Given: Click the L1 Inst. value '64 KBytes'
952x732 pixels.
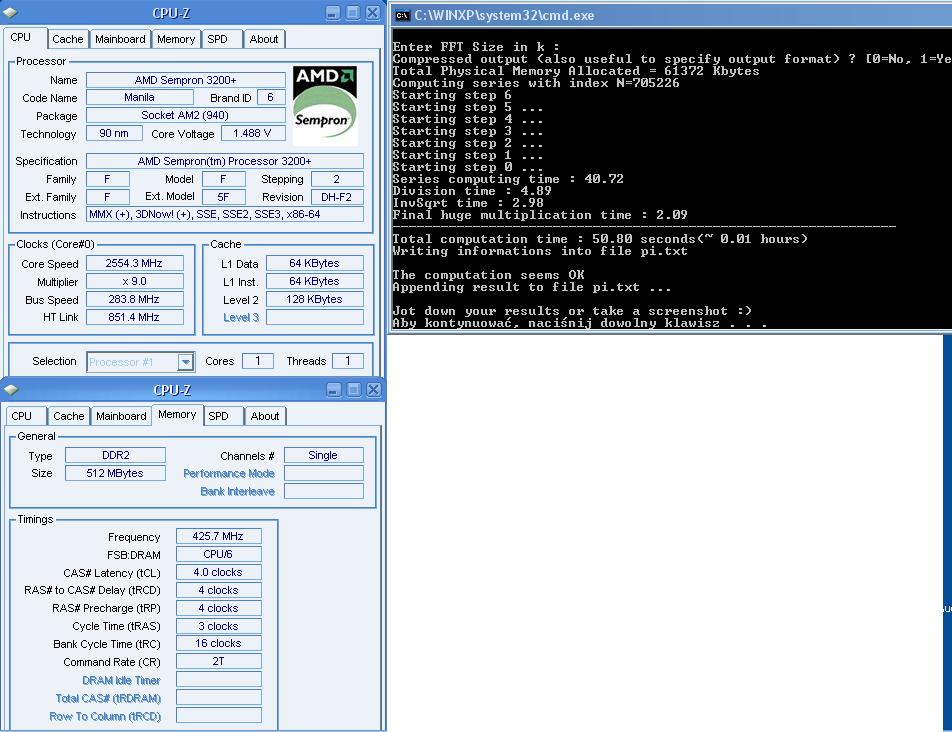Looking at the screenshot, I should click(314, 281).
